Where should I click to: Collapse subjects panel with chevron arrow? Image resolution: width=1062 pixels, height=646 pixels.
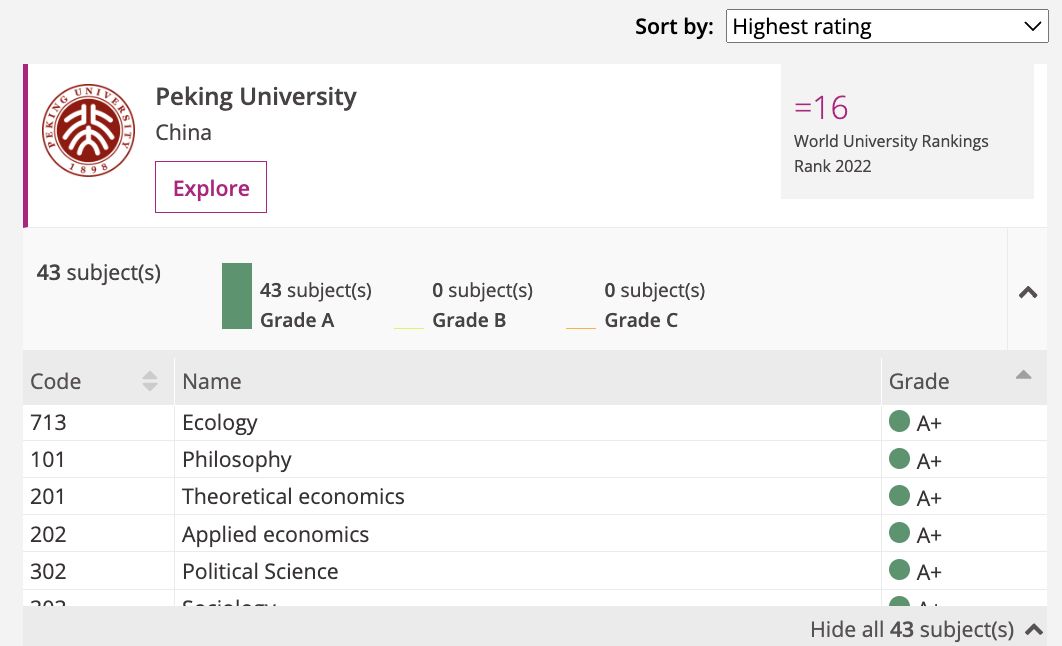(1027, 292)
